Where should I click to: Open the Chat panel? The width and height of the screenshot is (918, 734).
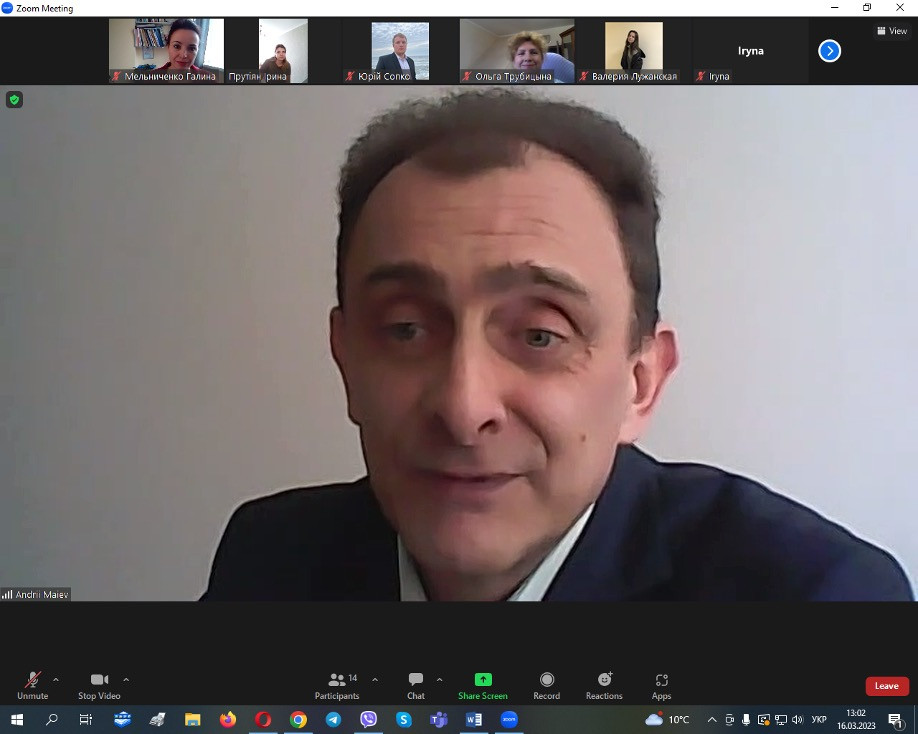(416, 685)
